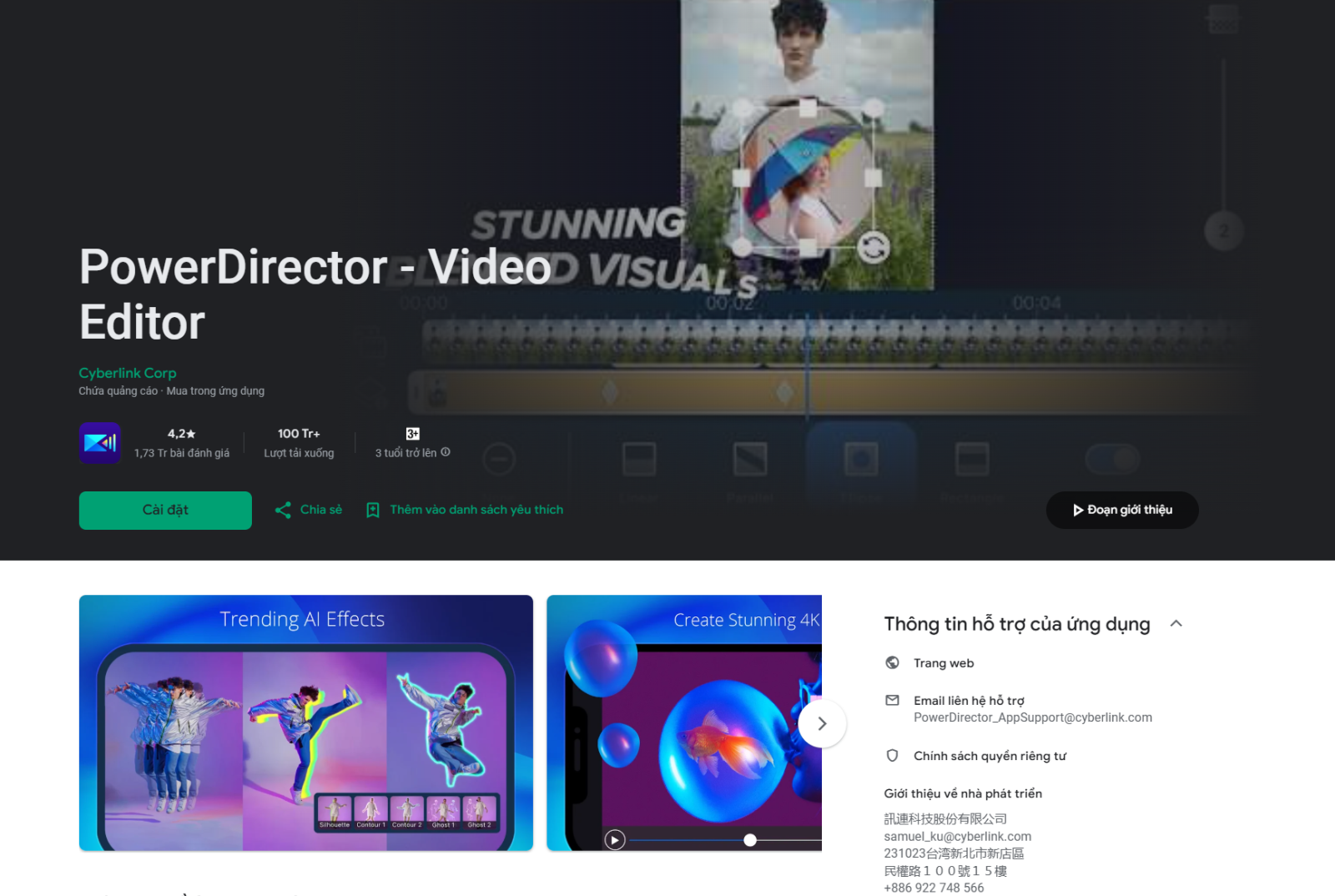Viewport: 1335px width, 896px height.
Task: Click the globe website icon
Action: tap(893, 662)
